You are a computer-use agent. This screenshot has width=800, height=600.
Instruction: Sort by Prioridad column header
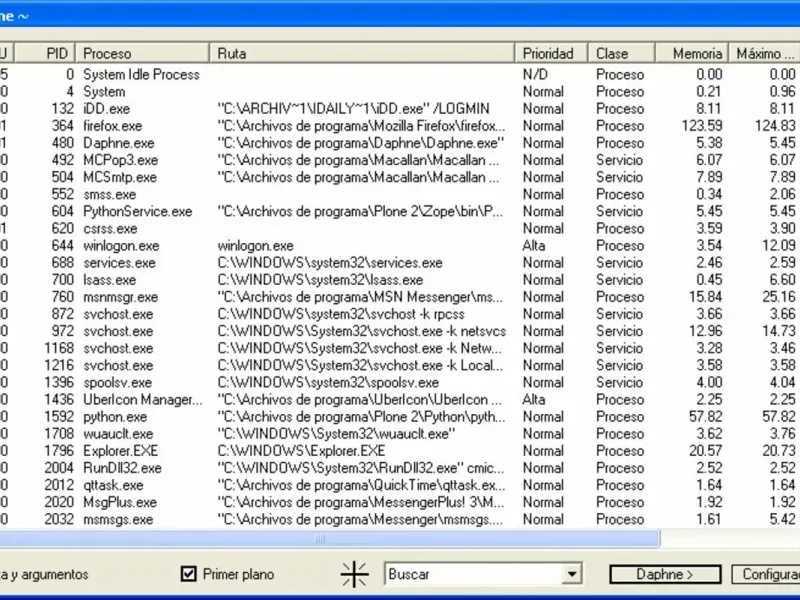(552, 53)
